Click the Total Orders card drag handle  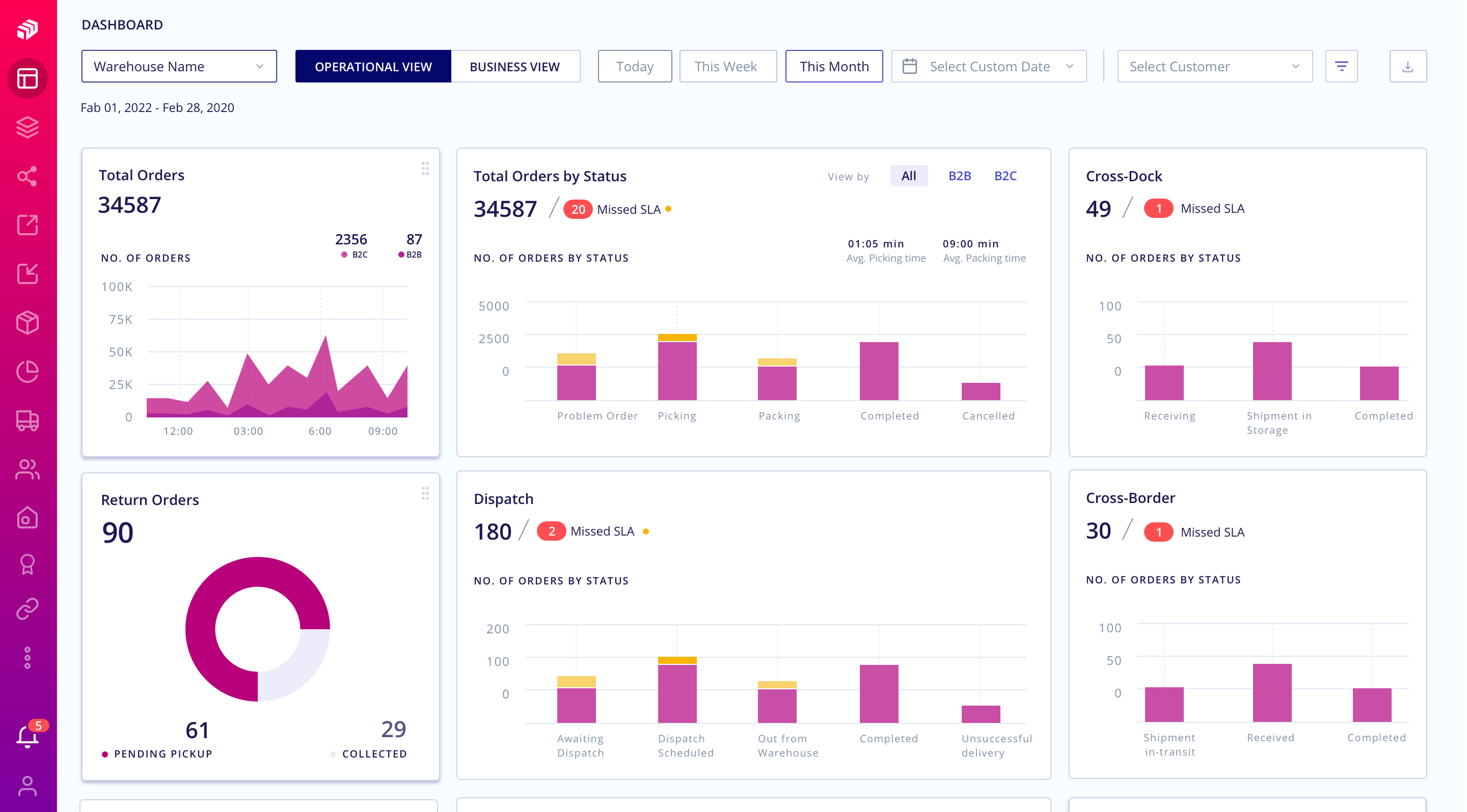(x=425, y=169)
